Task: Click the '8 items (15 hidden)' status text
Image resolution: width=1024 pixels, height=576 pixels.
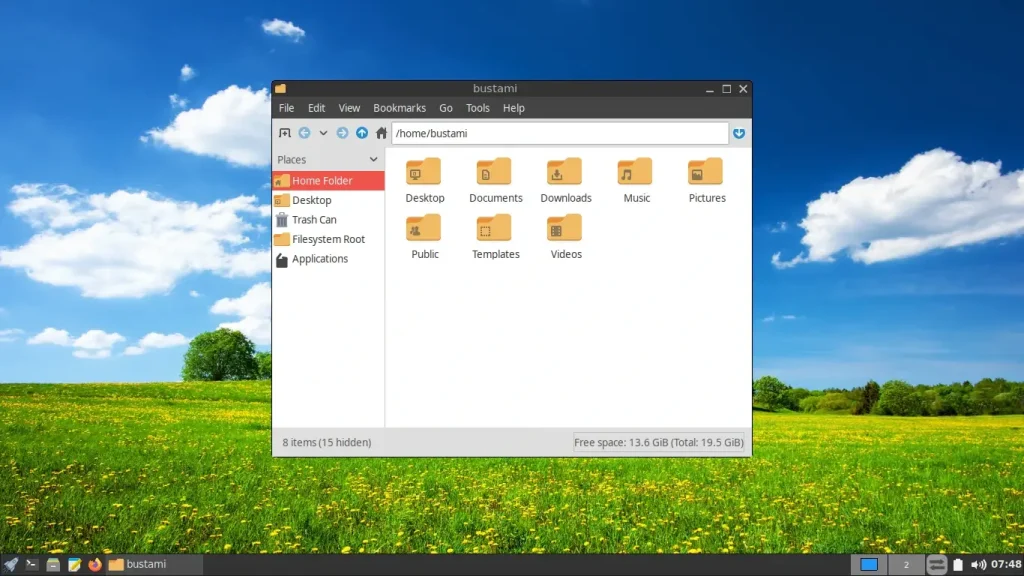Action: (x=327, y=442)
